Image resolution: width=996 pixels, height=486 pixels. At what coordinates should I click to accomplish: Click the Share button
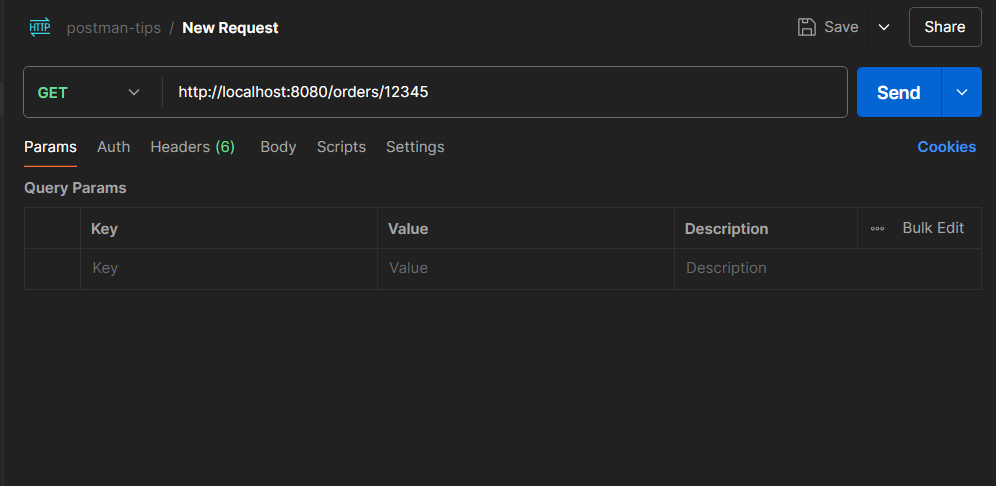pyautogui.click(x=945, y=27)
